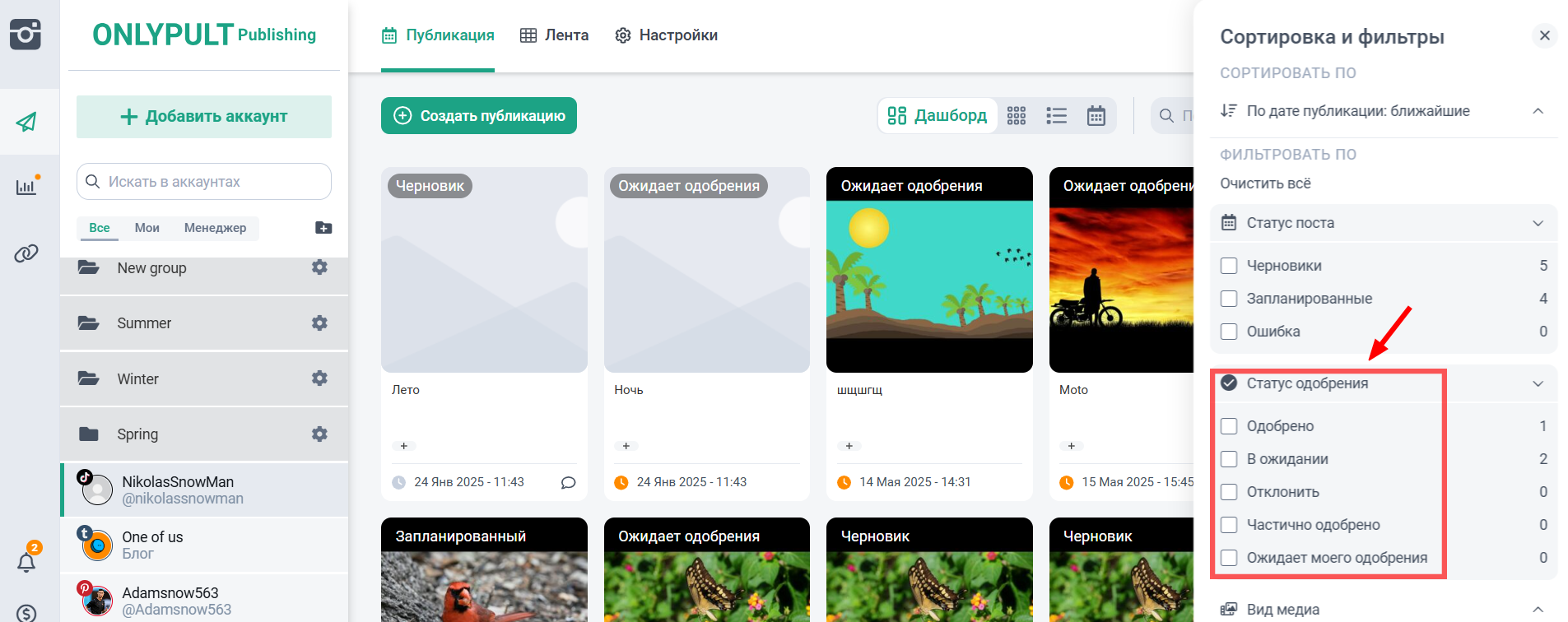1568x622 pixels.
Task: Switch to grid view icon
Action: pos(1017,116)
